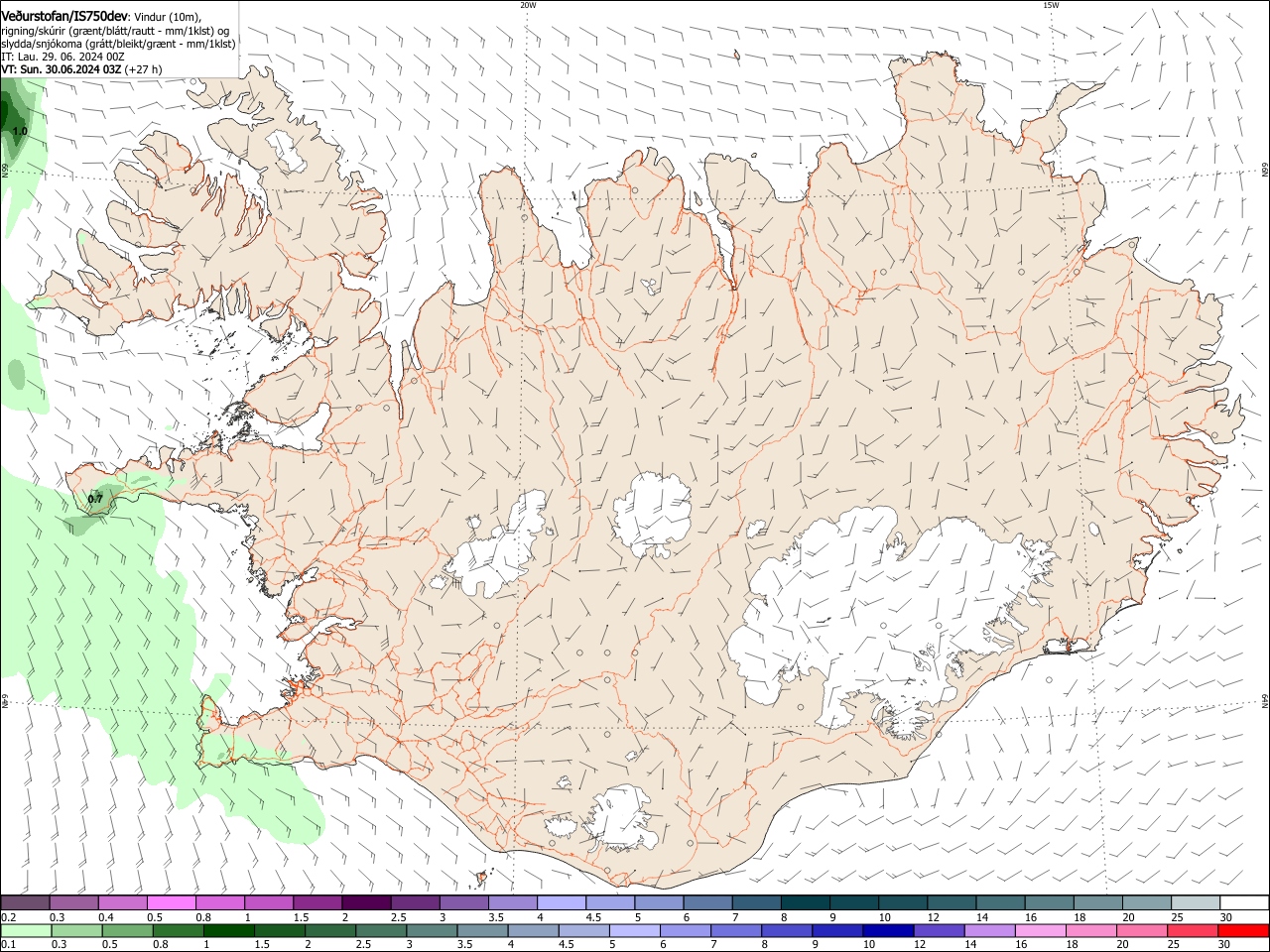Click the '30' label in the lower scale

tap(1225, 945)
